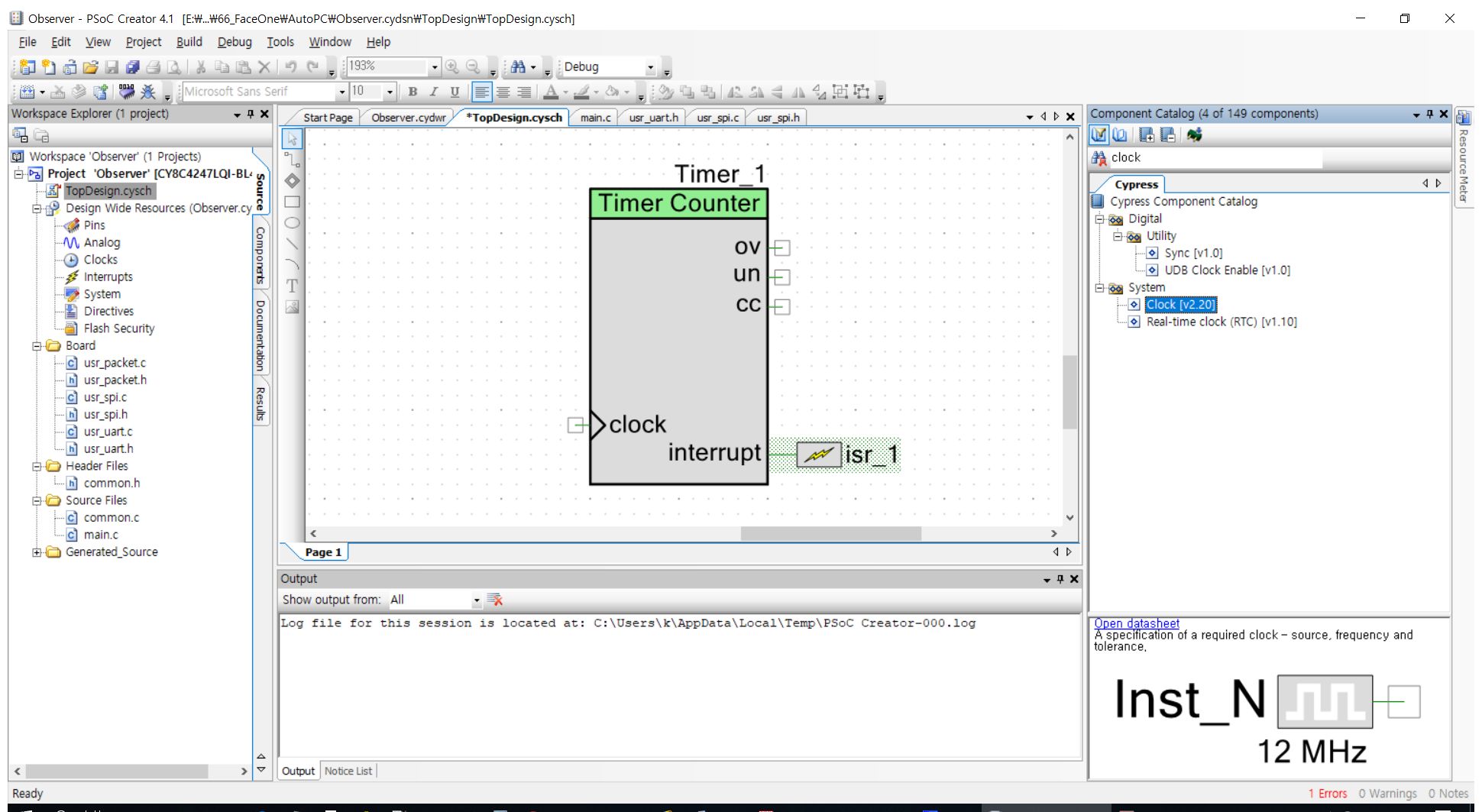Click the Program chip icon
Image resolution: width=1482 pixels, height=812 pixels.
[127, 92]
